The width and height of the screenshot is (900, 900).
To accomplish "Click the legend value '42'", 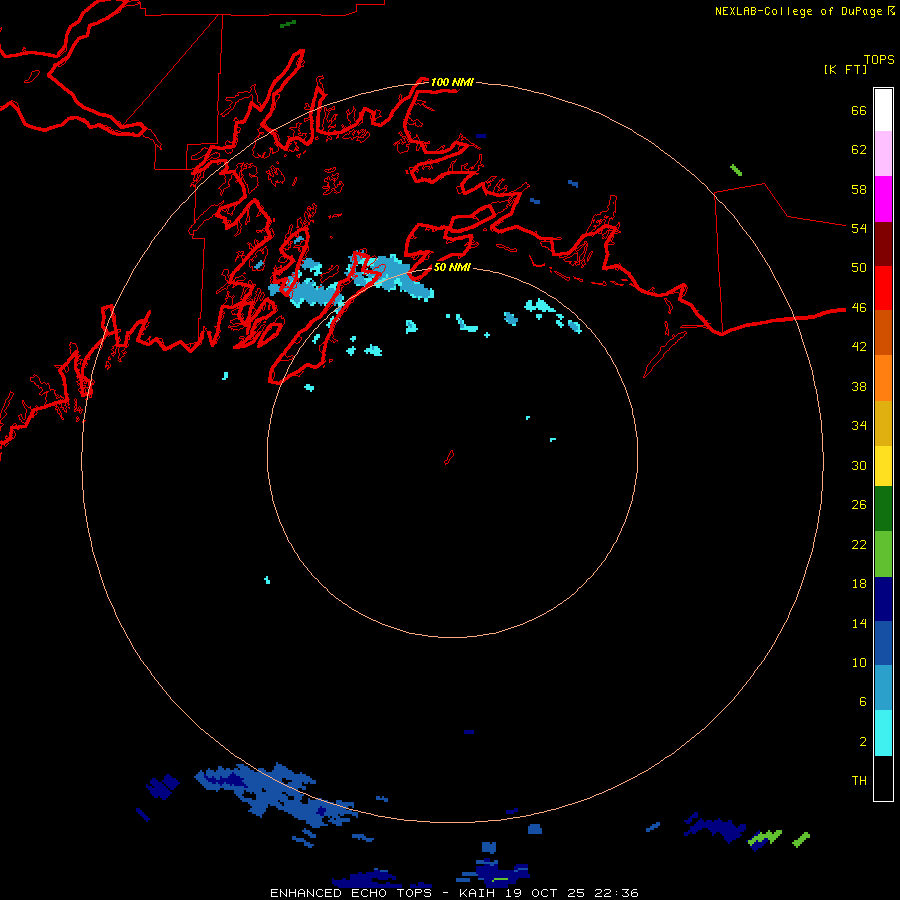I will pos(859,347).
